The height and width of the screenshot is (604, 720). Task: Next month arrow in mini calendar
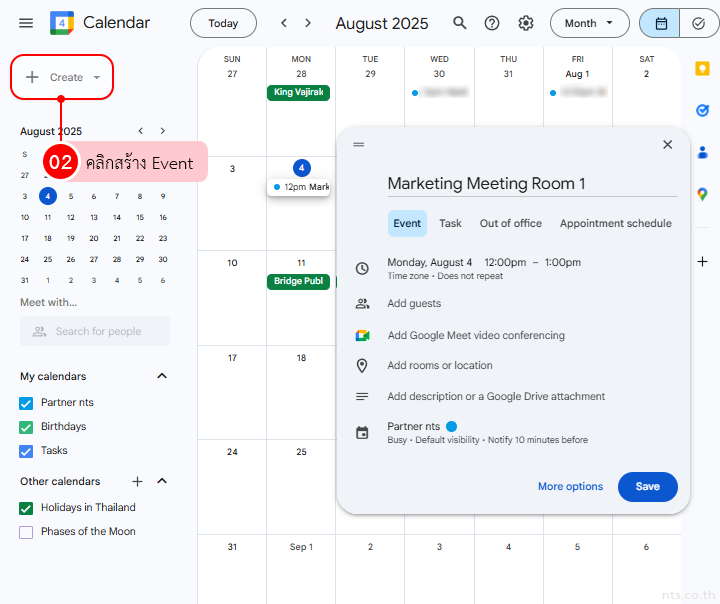point(163,131)
